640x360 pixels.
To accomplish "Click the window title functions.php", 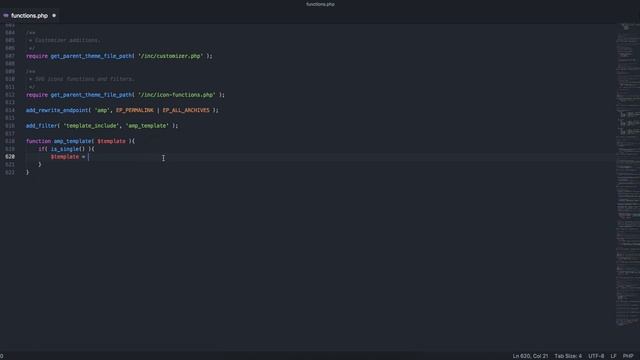I will pos(320,4).
